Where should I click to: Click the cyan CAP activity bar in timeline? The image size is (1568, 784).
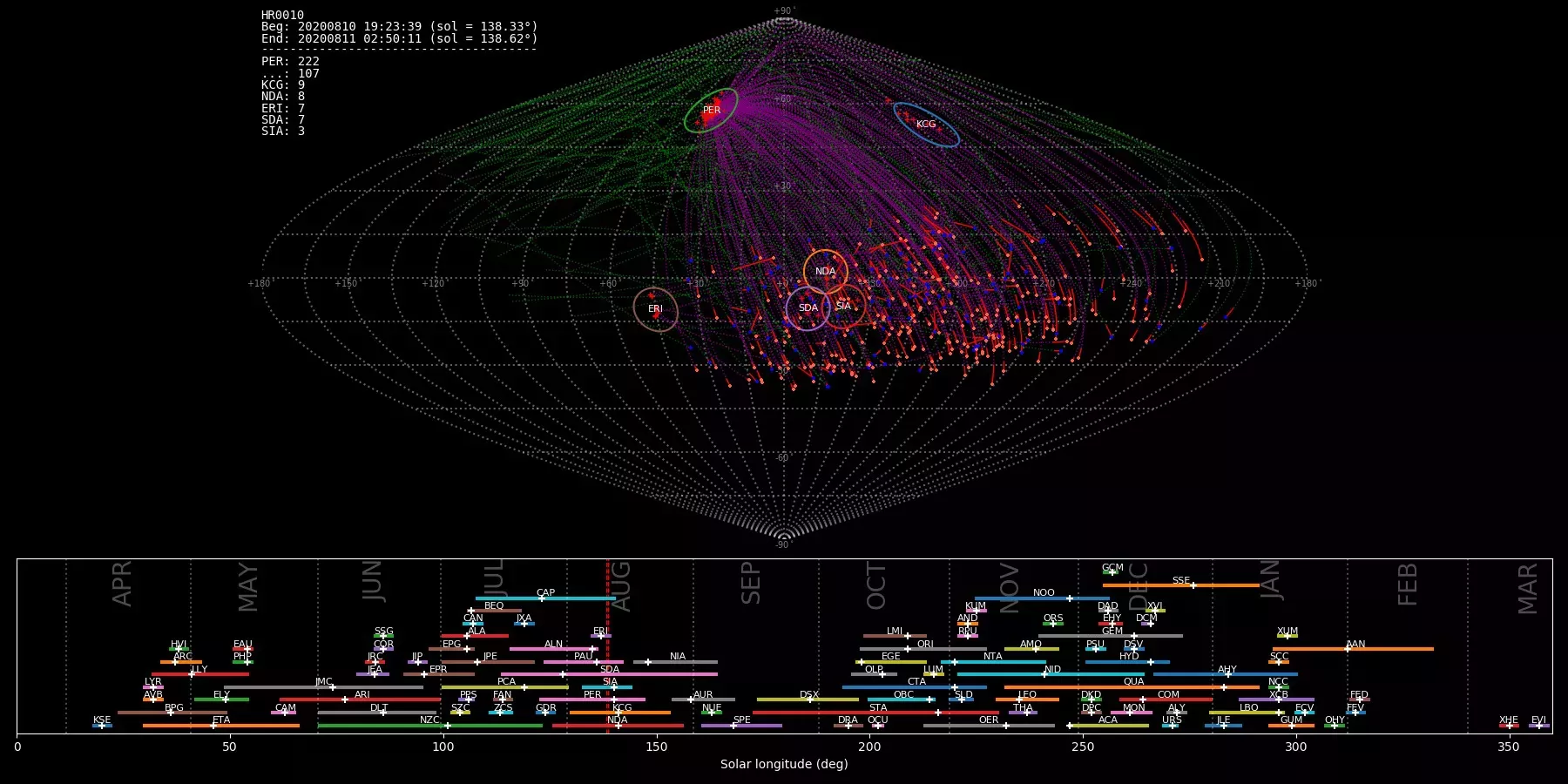545,598
